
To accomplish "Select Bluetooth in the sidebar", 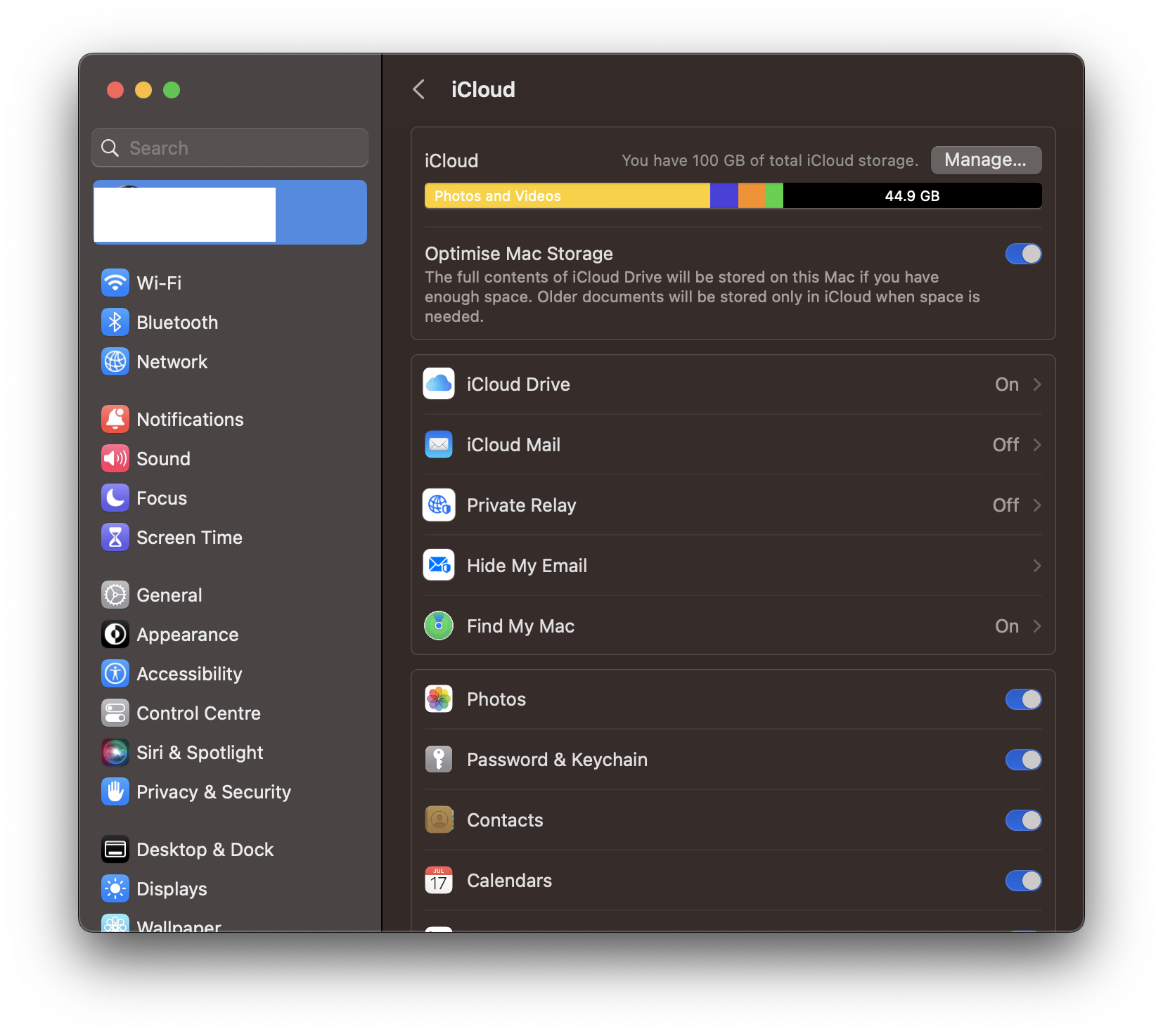I will [230, 322].
